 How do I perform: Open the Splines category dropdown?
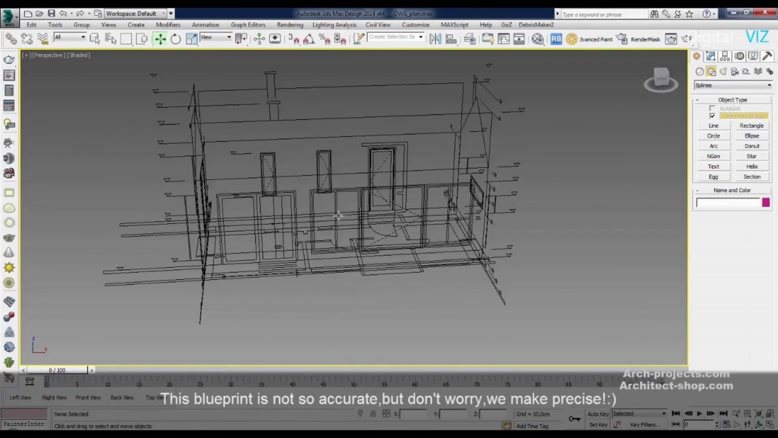(733, 85)
